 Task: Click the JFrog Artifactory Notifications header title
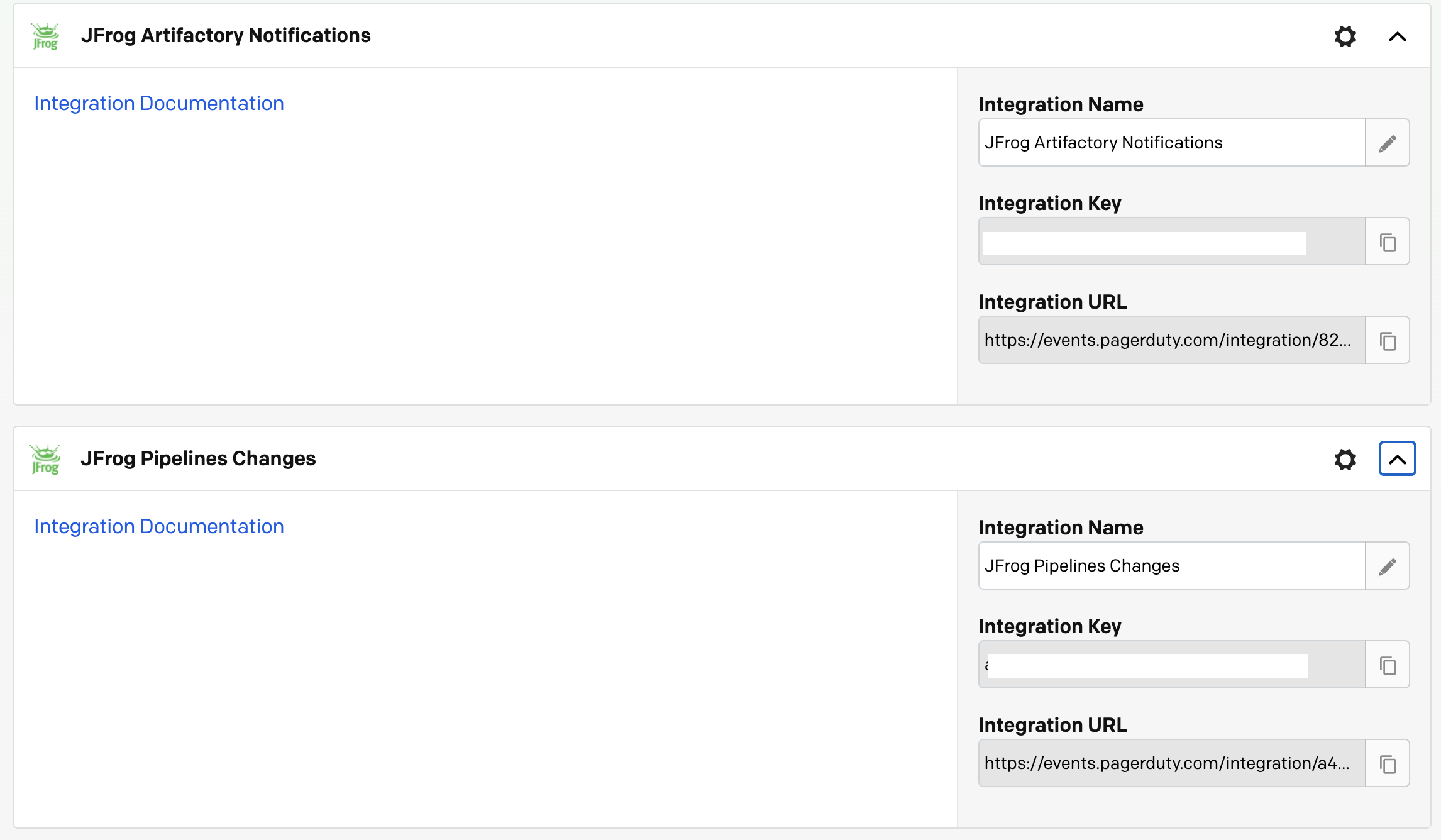click(x=226, y=36)
